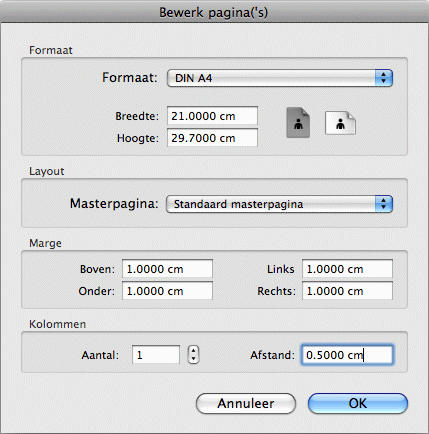Click blue arrows on Standaard masterpagina popup
Viewport: 429px width, 434px height.
384,204
